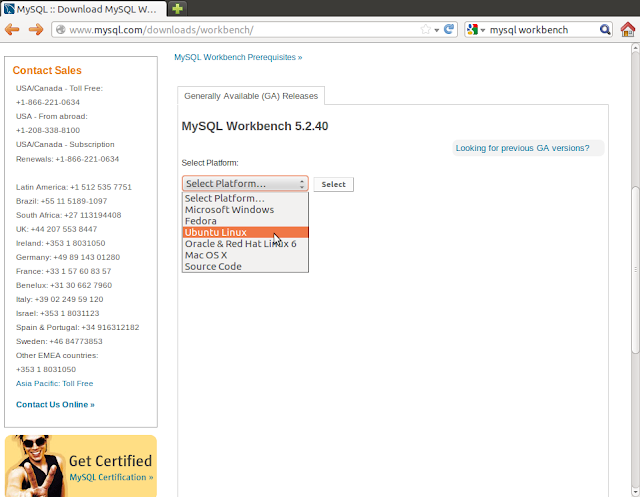The image size is (640, 497).
Task: Click the Ireland: +353 1 8031050 line
Action: [x=60, y=243]
